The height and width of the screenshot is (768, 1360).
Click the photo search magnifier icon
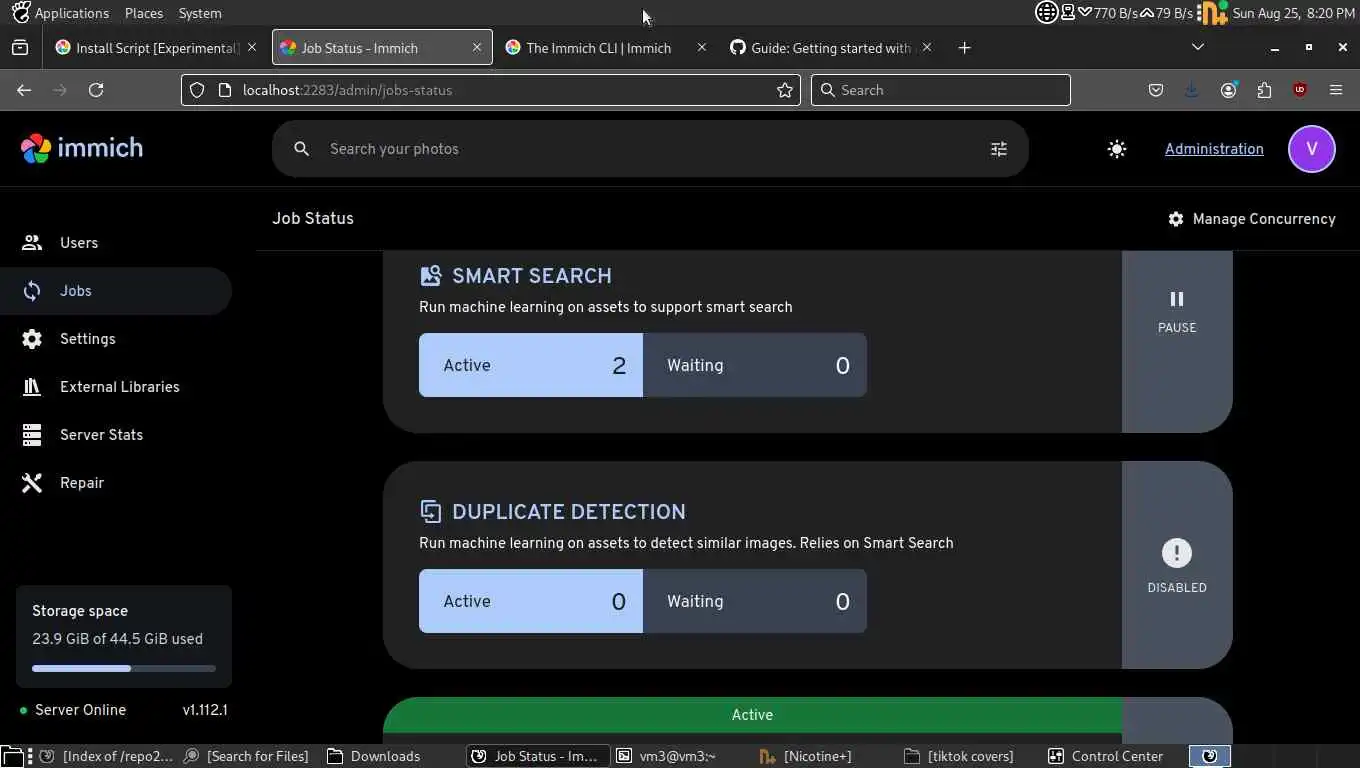click(x=301, y=149)
